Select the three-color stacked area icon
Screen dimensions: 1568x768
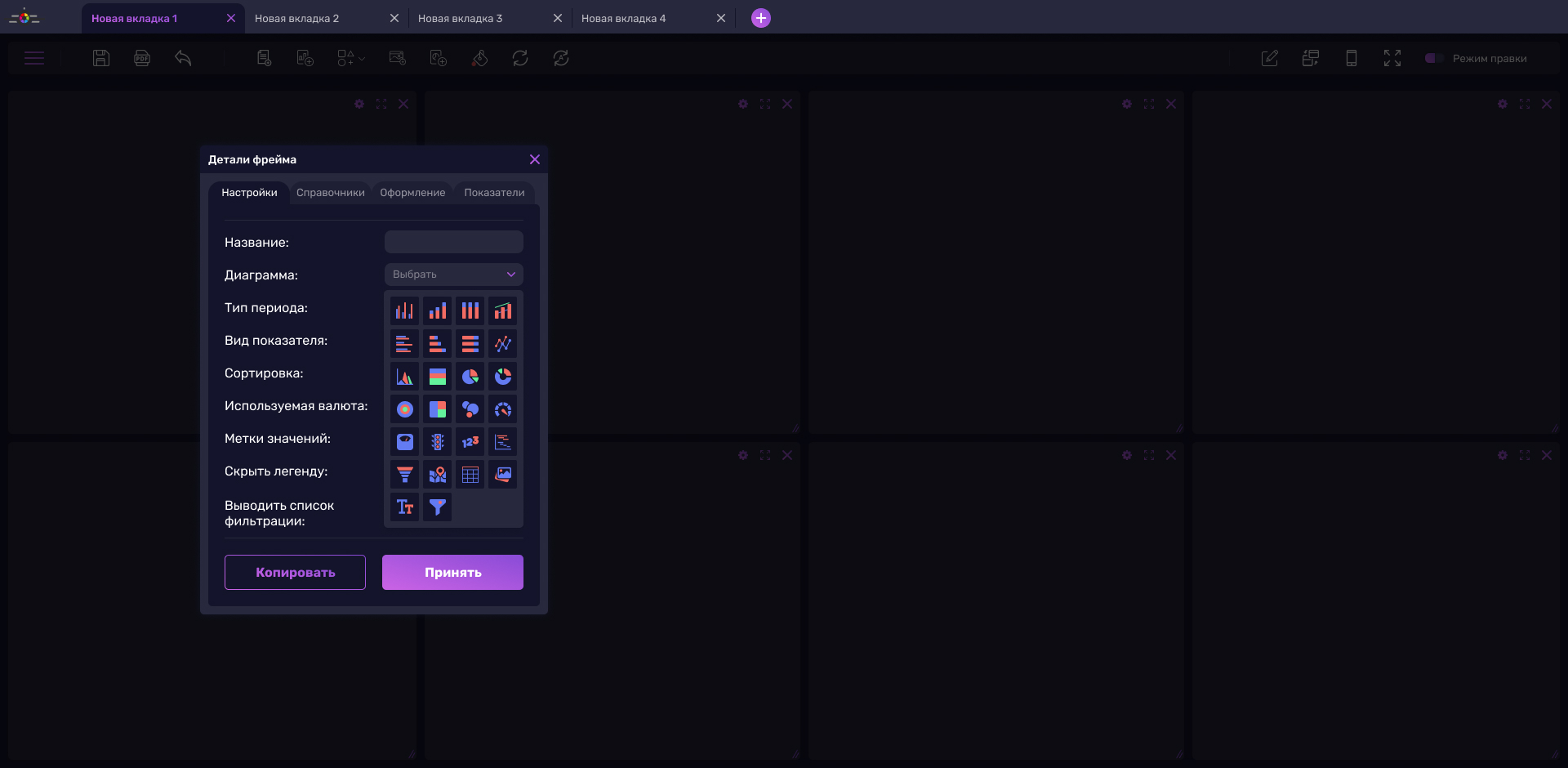(x=438, y=377)
